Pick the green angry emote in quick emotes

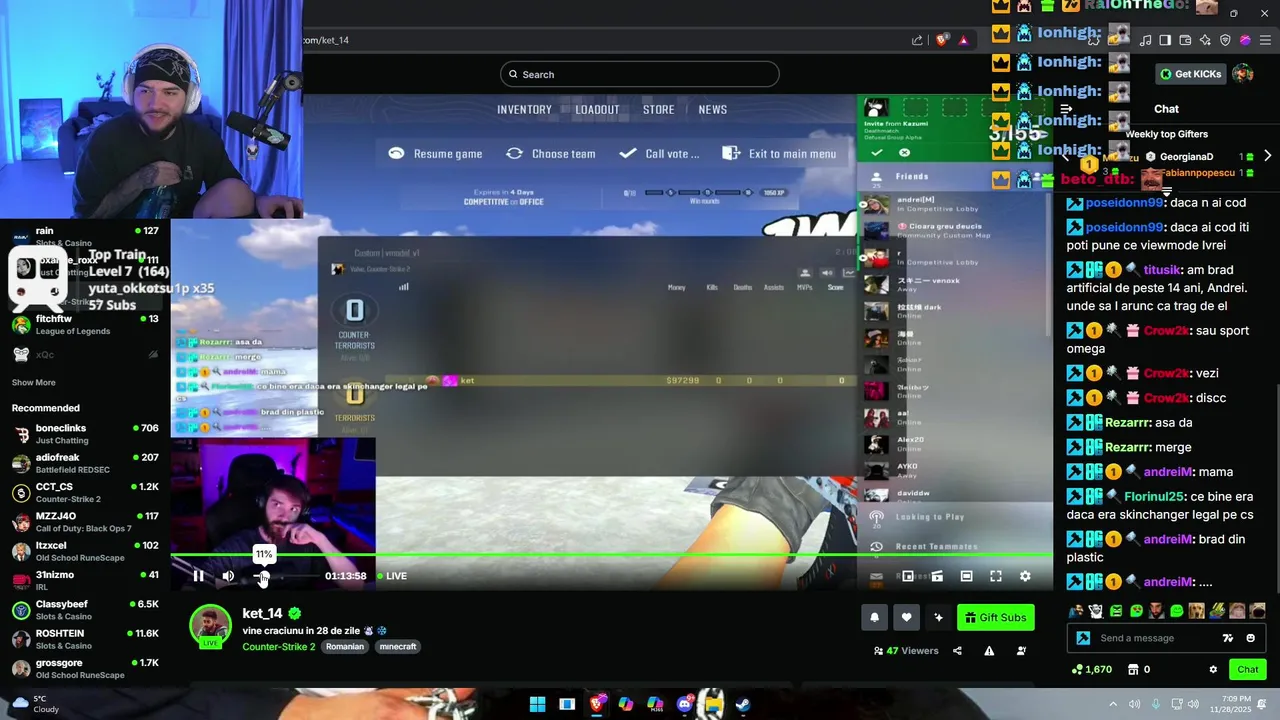point(1116,611)
